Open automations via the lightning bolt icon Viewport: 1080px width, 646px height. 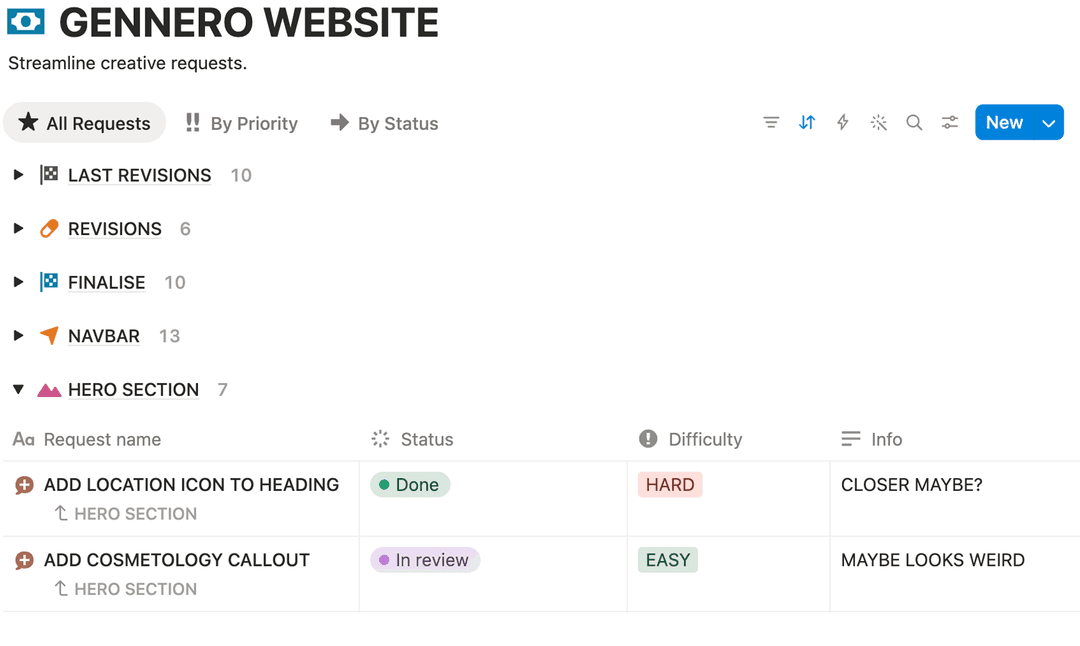[843, 122]
